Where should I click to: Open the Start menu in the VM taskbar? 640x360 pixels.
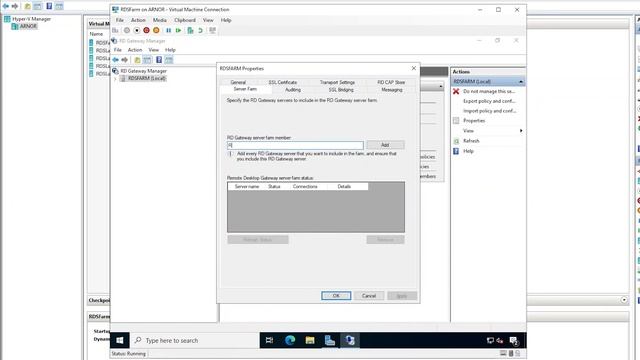[x=120, y=340]
